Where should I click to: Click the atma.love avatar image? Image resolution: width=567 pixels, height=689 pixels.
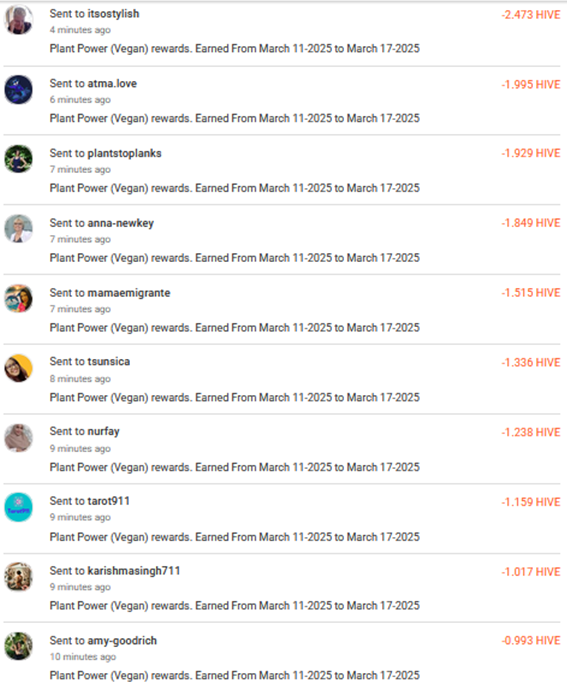(18, 90)
